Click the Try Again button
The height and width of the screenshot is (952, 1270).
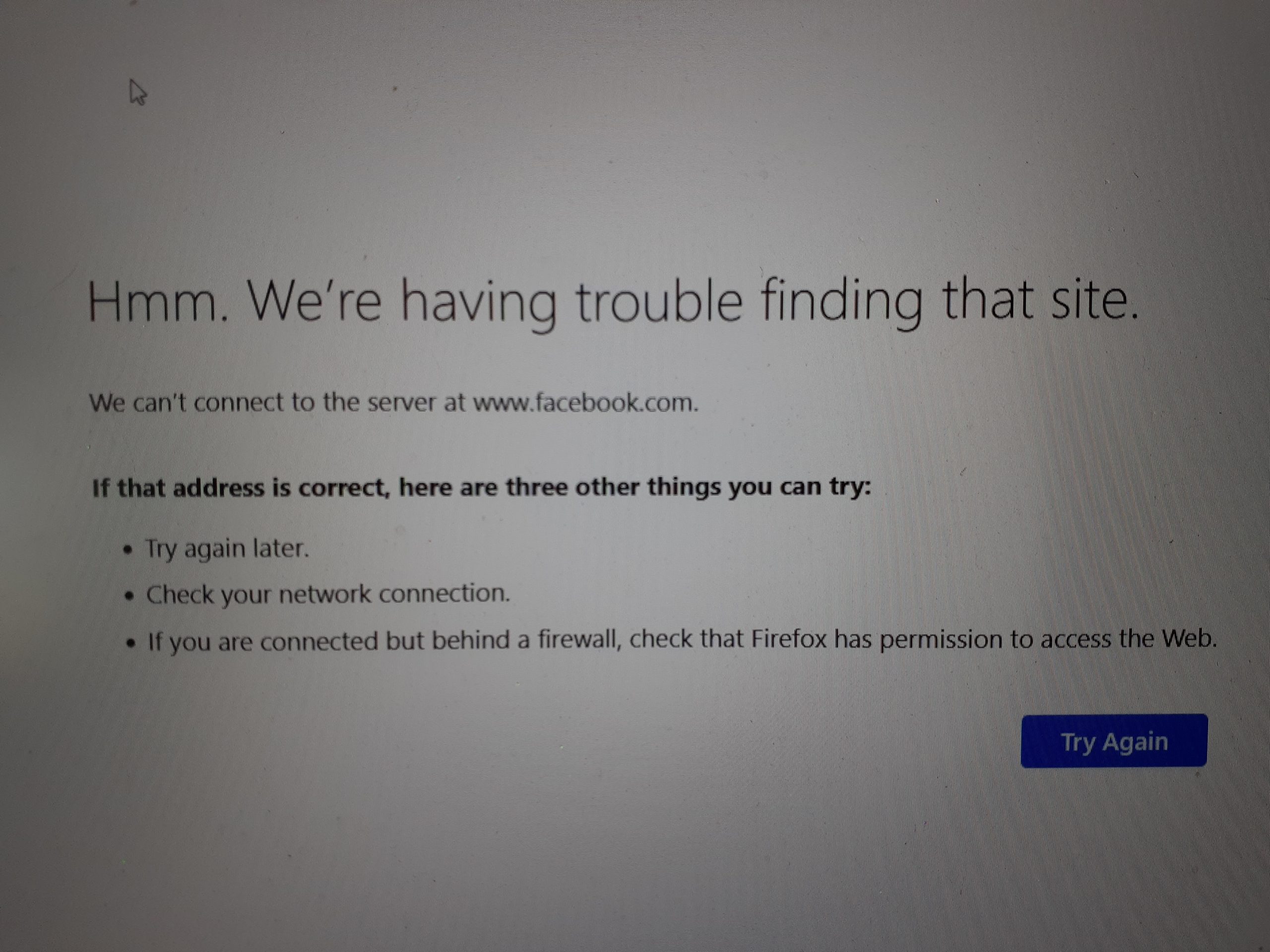[1114, 741]
